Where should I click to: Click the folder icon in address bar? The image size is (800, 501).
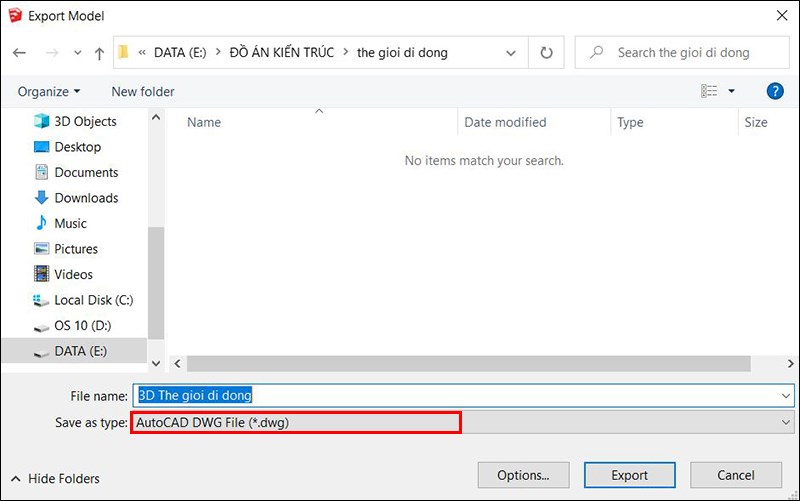pyautogui.click(x=123, y=52)
